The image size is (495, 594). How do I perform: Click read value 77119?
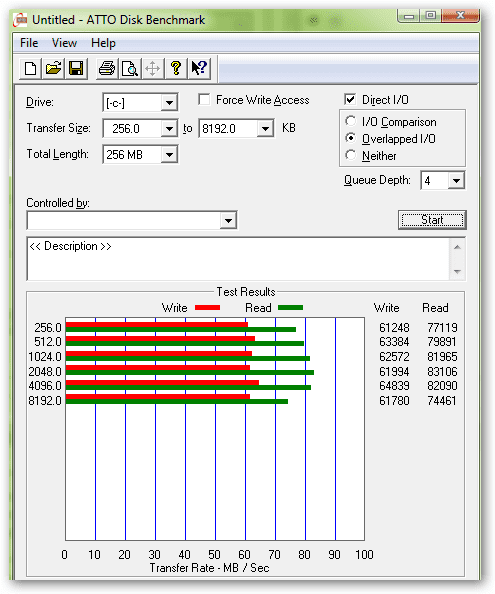442,327
